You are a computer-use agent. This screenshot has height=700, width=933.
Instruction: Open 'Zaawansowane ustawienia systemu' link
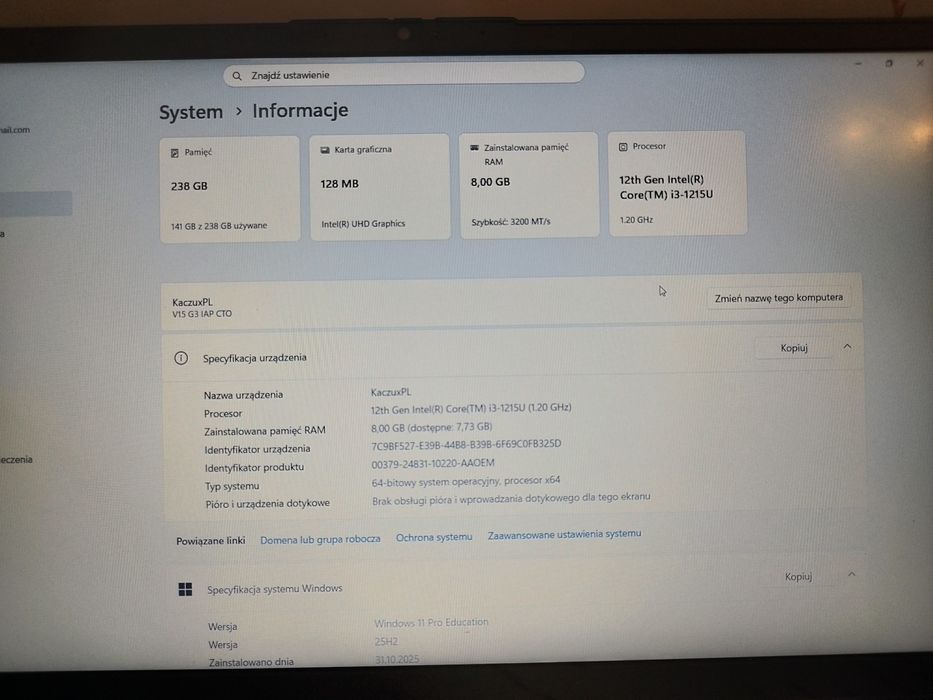point(564,535)
